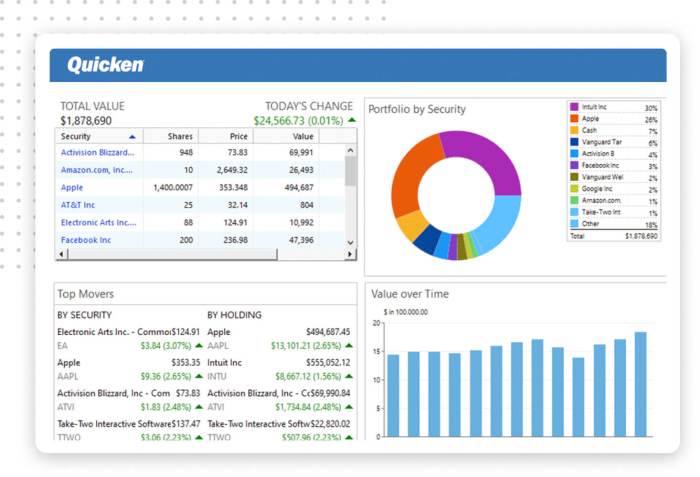Open the Electronic Arts Inc security link

(98, 222)
